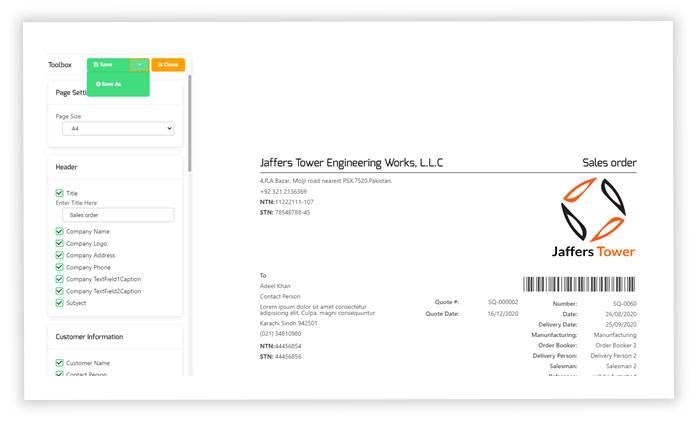This screenshot has width=699, height=423.
Task: Toggle the Company Address checkbox
Action: point(59,255)
